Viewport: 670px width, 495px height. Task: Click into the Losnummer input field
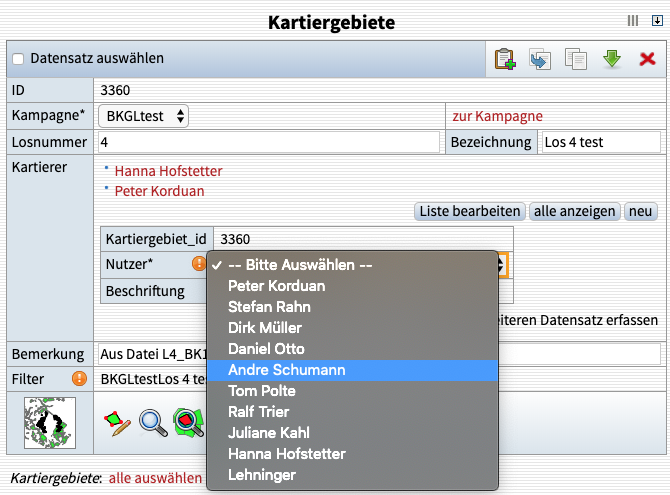click(269, 142)
